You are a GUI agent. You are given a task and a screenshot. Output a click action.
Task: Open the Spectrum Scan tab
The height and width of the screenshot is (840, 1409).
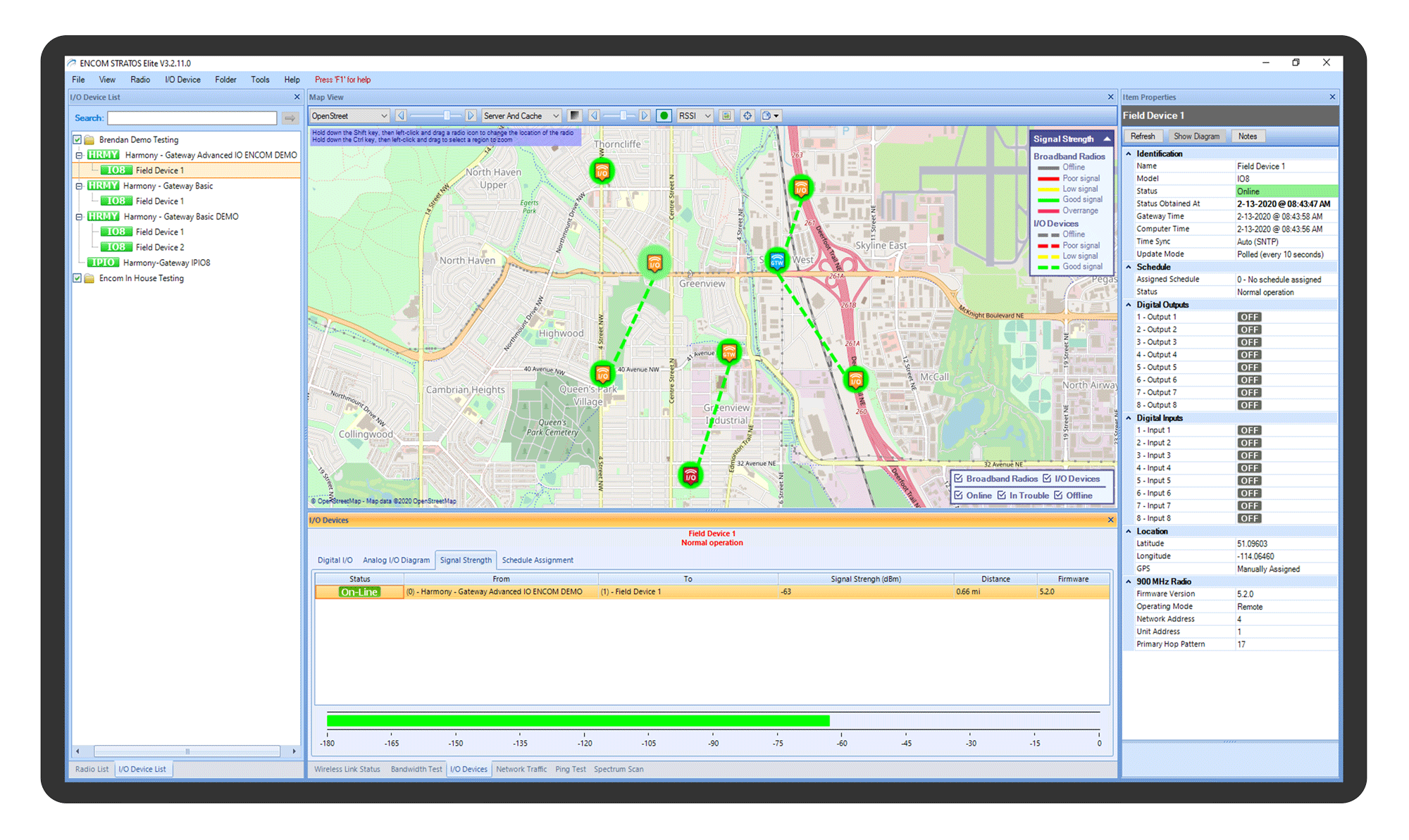point(618,770)
